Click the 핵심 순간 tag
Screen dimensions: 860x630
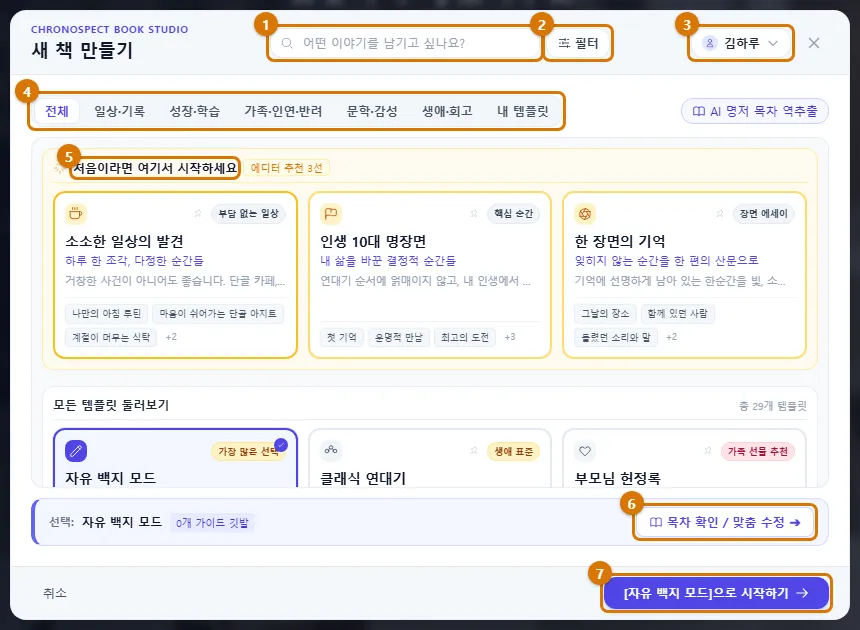513,213
